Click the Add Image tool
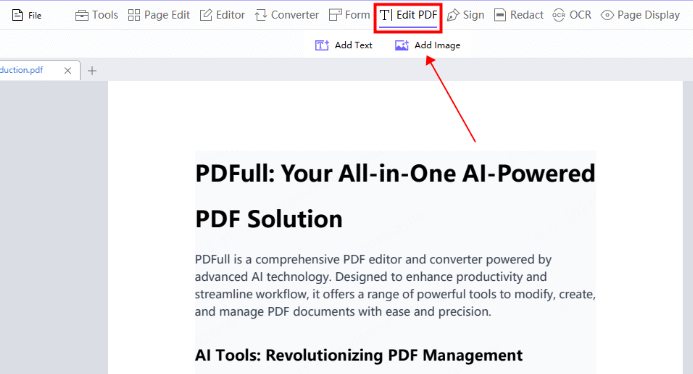Screen dimensions: 693x374 (427, 45)
